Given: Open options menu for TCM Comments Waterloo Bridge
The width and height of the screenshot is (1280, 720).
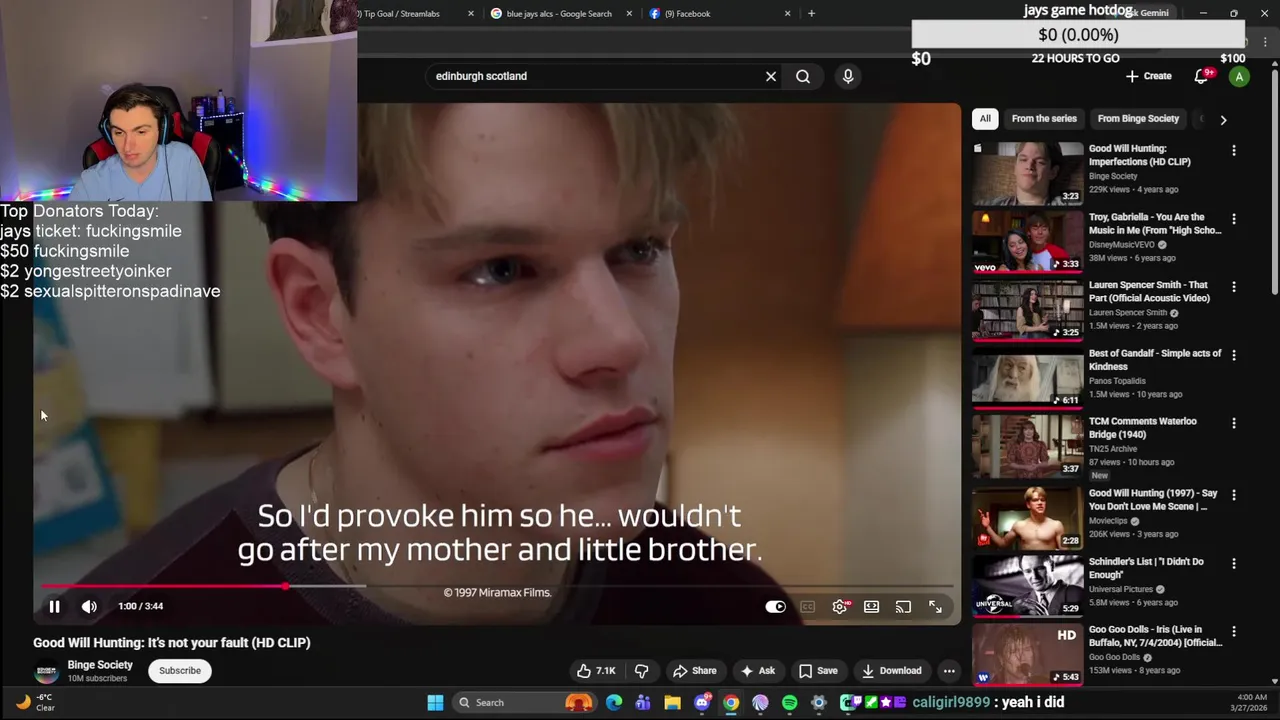Looking at the screenshot, I should (x=1234, y=423).
